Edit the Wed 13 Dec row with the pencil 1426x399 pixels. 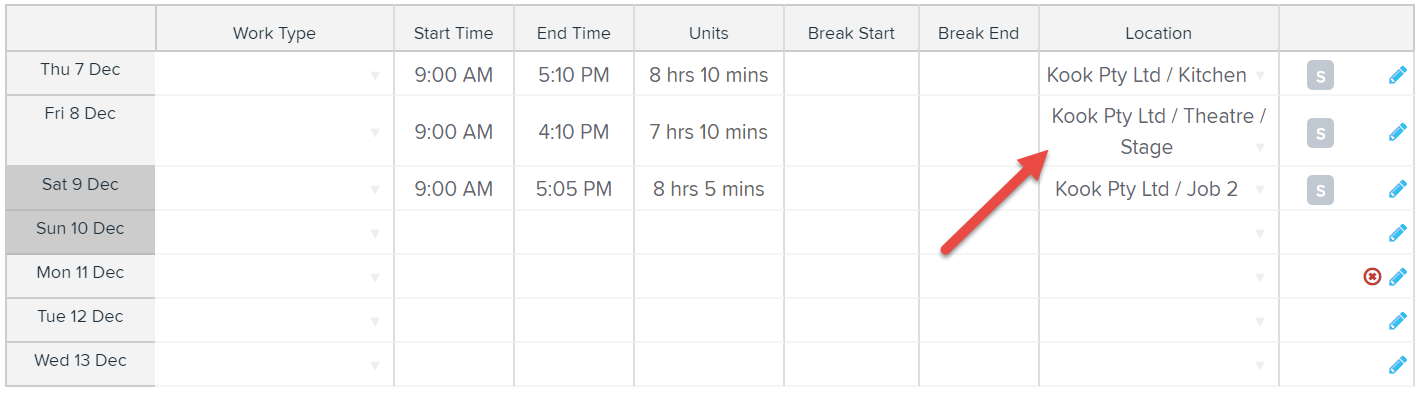[1398, 365]
